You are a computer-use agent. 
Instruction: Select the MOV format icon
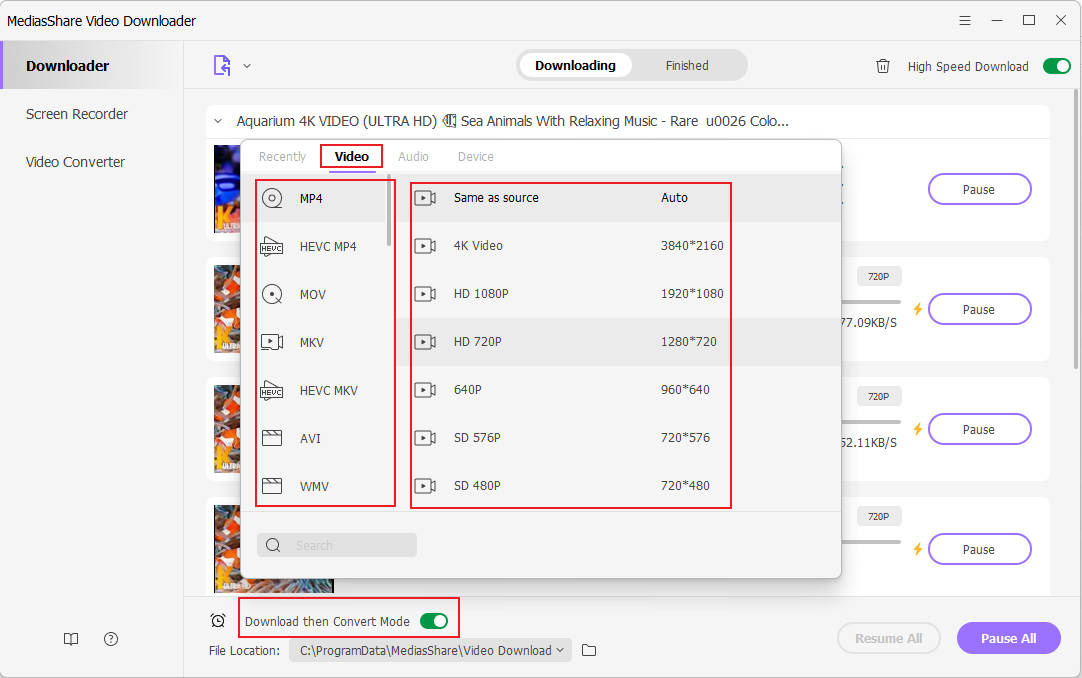point(272,295)
